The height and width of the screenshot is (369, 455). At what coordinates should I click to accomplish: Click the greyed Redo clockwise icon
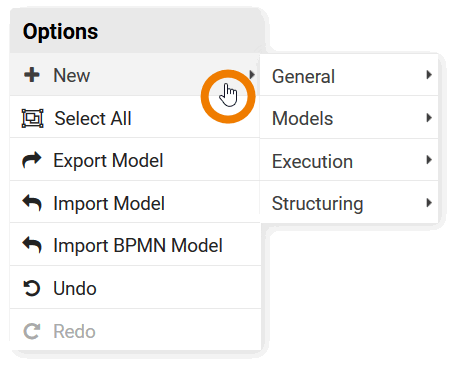(x=32, y=331)
